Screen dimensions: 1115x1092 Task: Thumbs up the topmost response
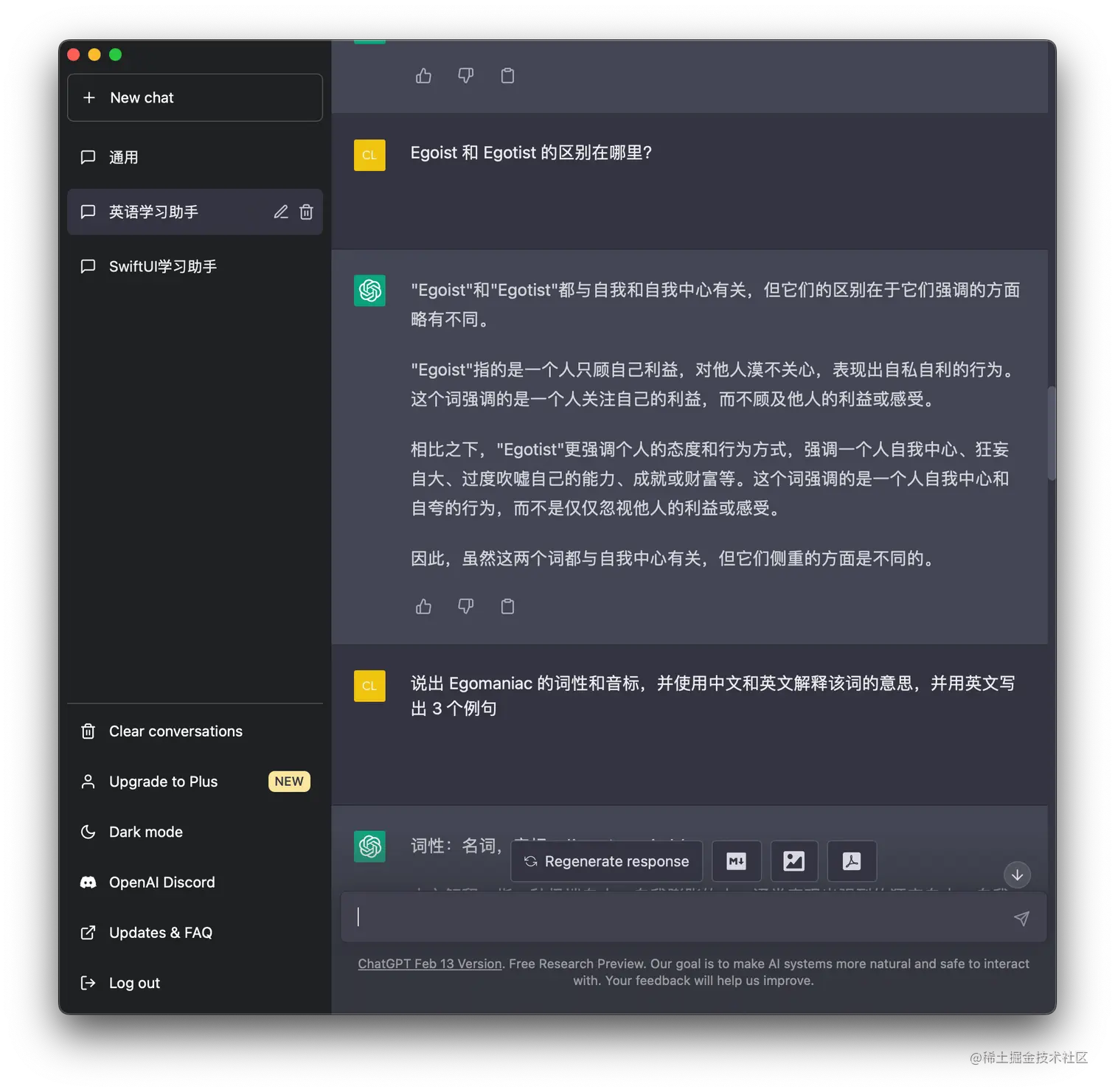click(x=423, y=75)
